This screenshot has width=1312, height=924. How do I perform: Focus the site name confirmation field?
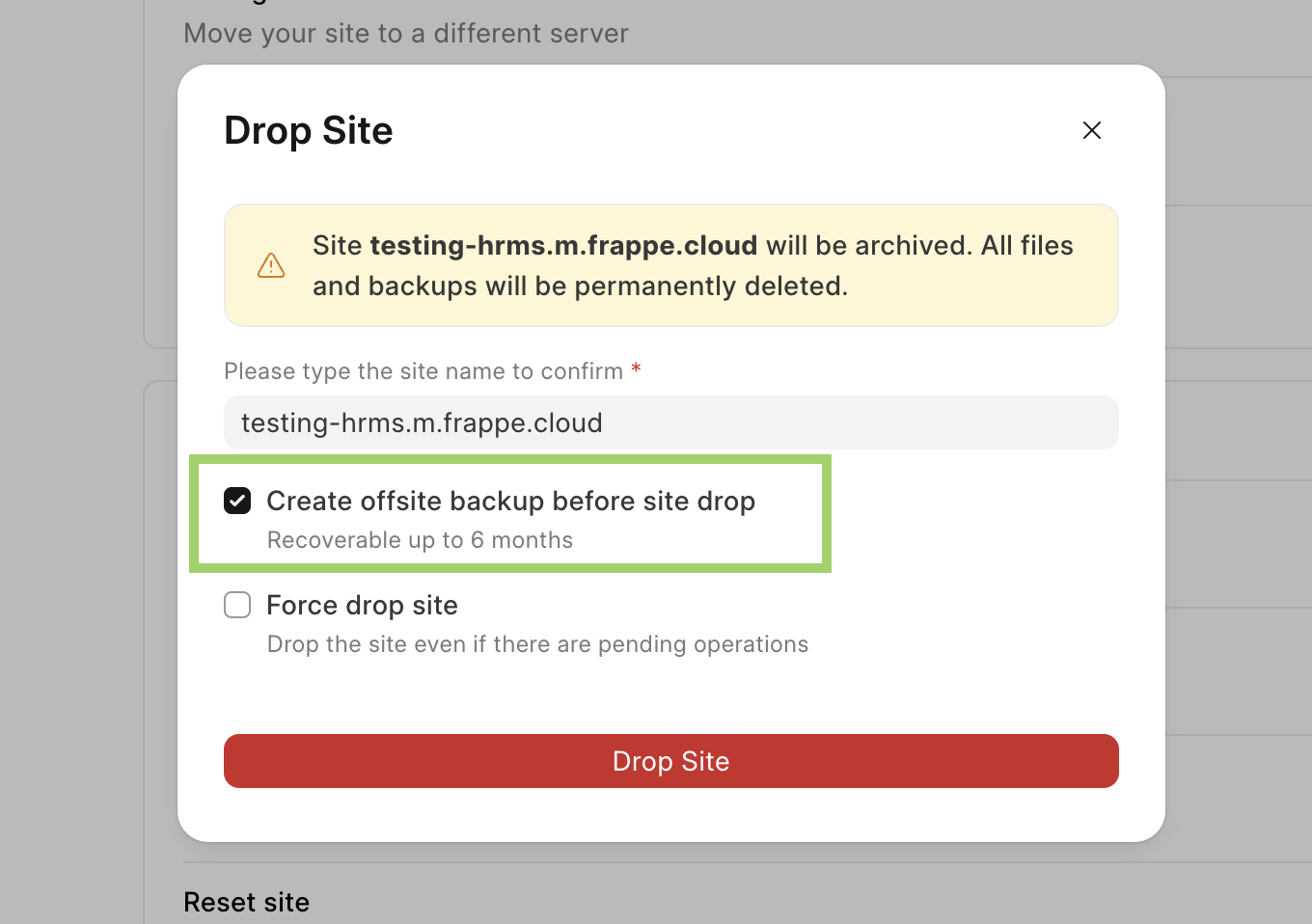(x=670, y=422)
